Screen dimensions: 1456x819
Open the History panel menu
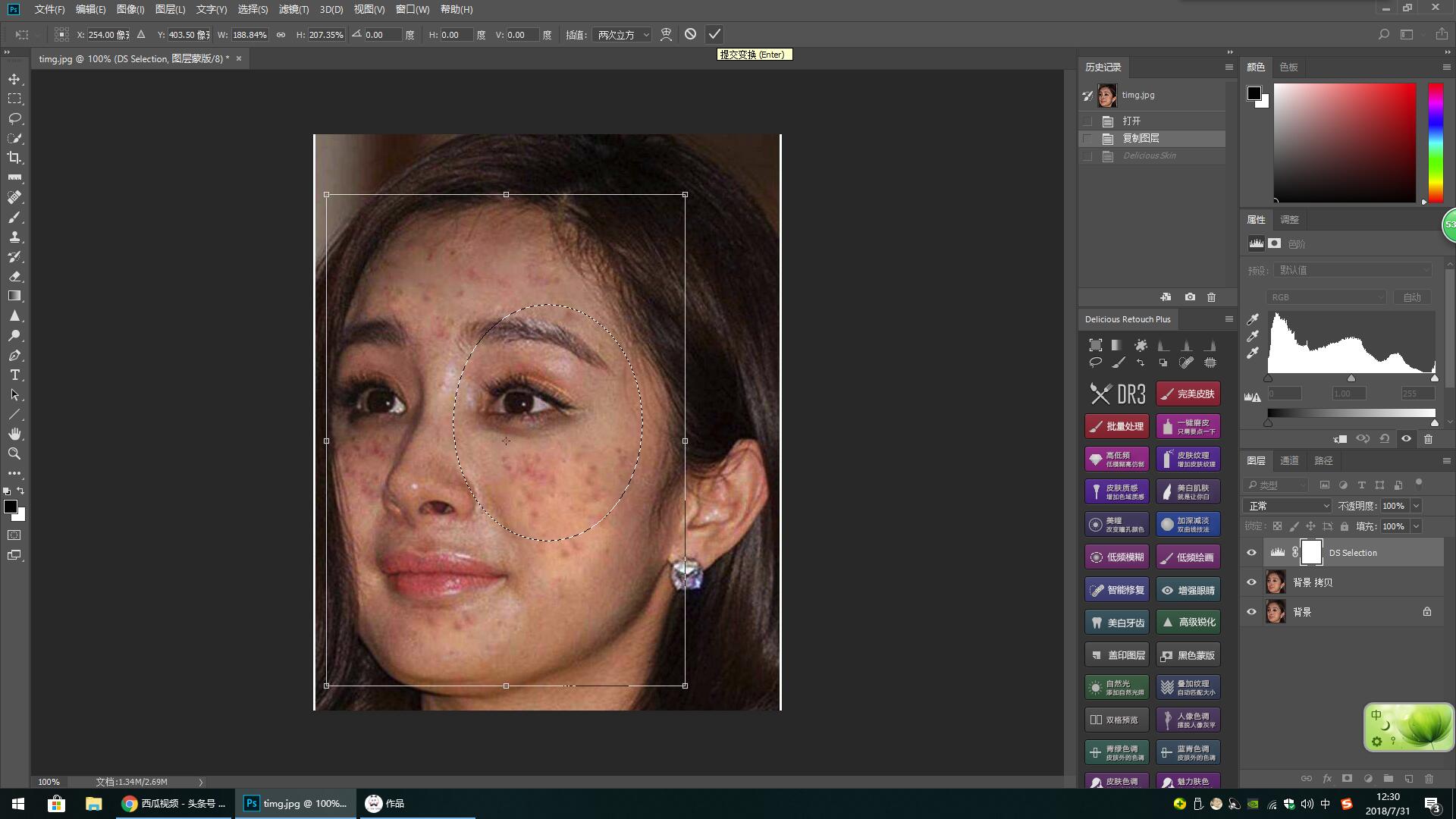click(x=1229, y=67)
